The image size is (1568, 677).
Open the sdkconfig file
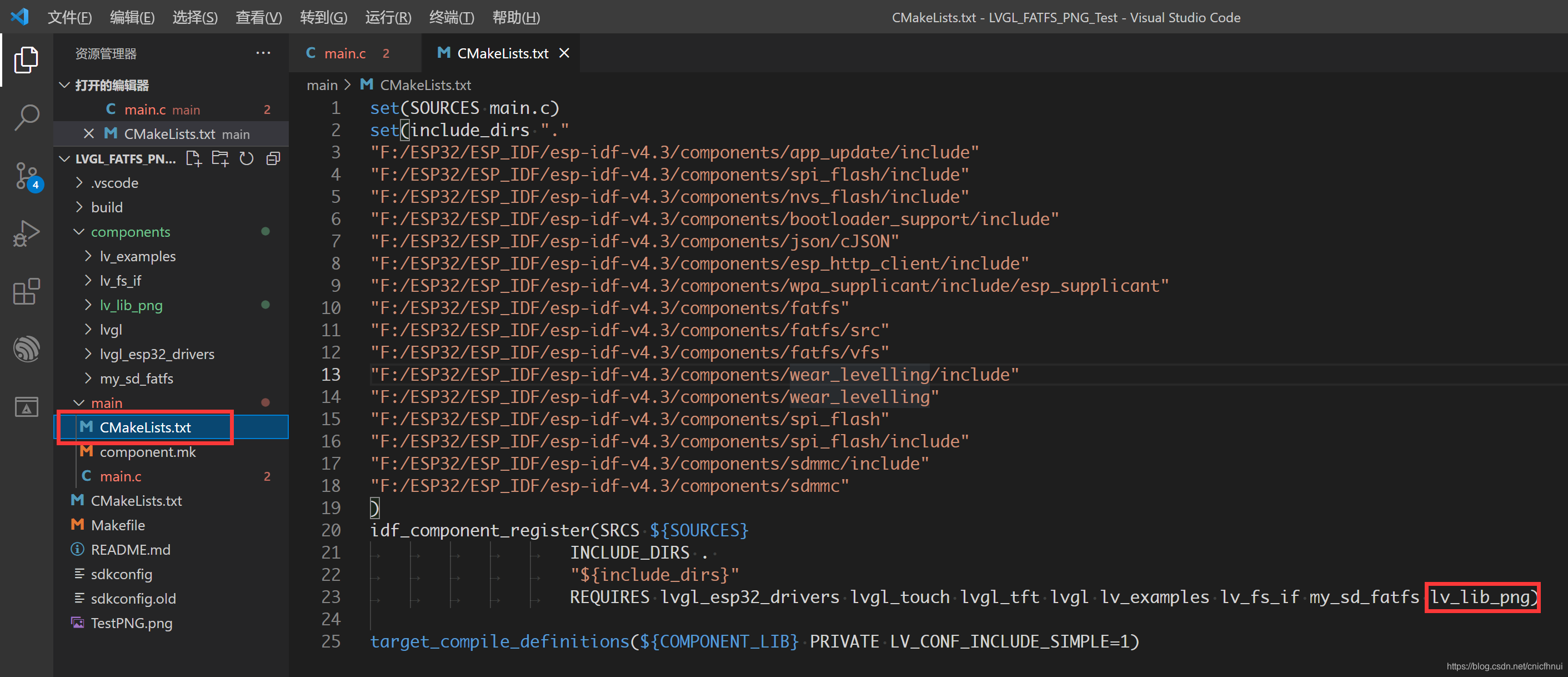171,574
